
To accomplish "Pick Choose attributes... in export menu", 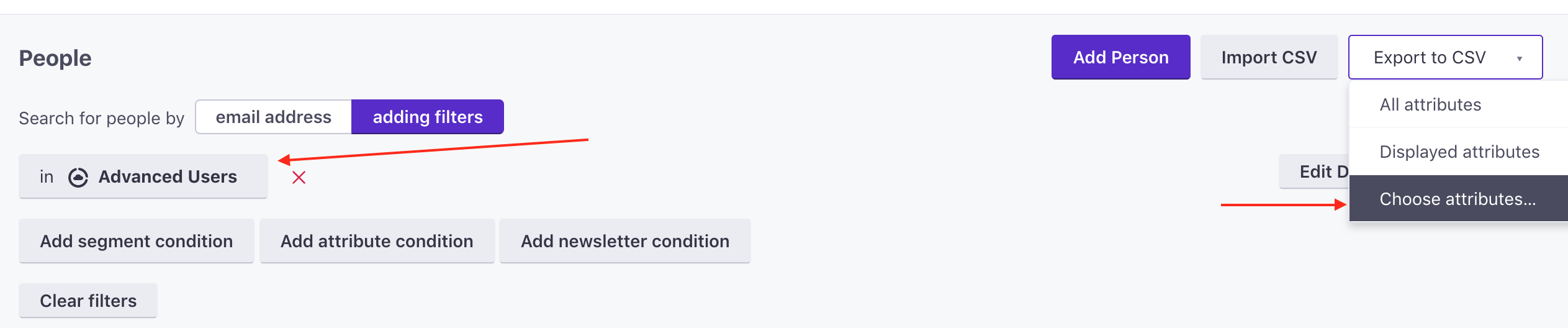I will [1458, 199].
